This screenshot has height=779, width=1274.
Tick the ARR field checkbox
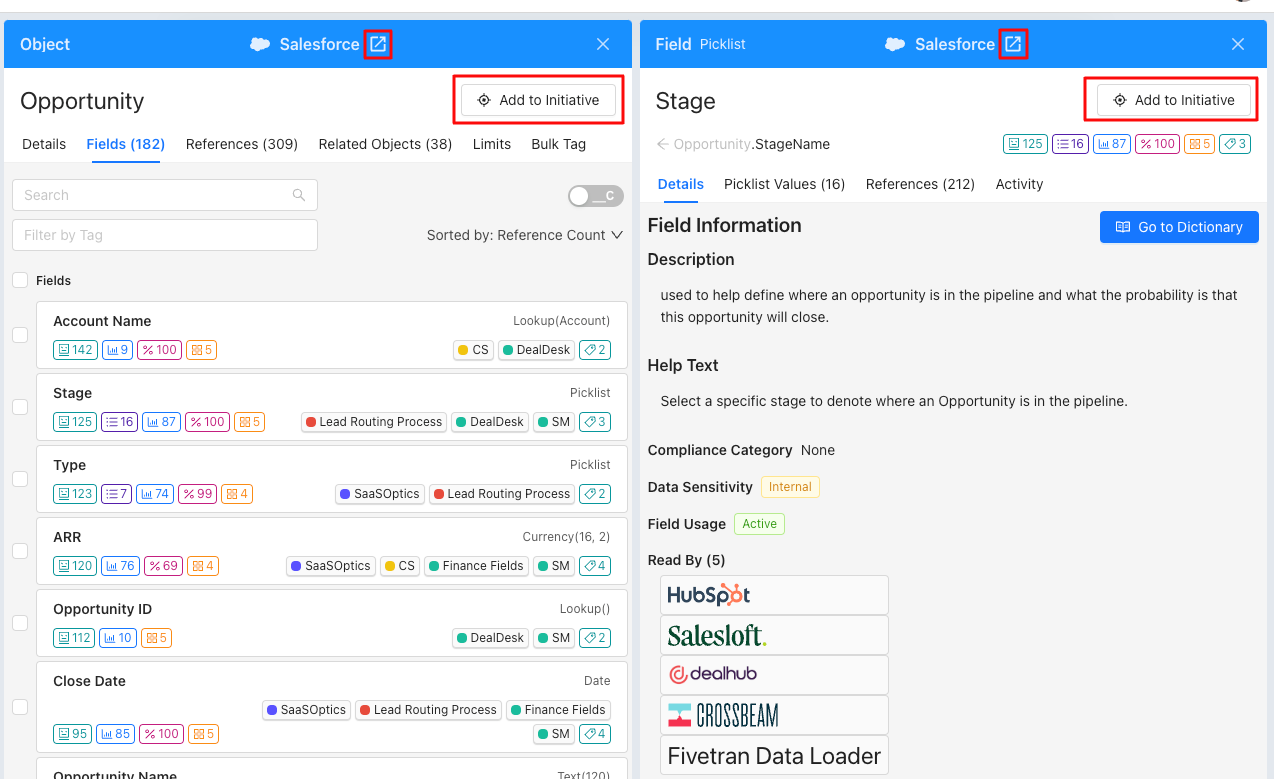point(20,551)
